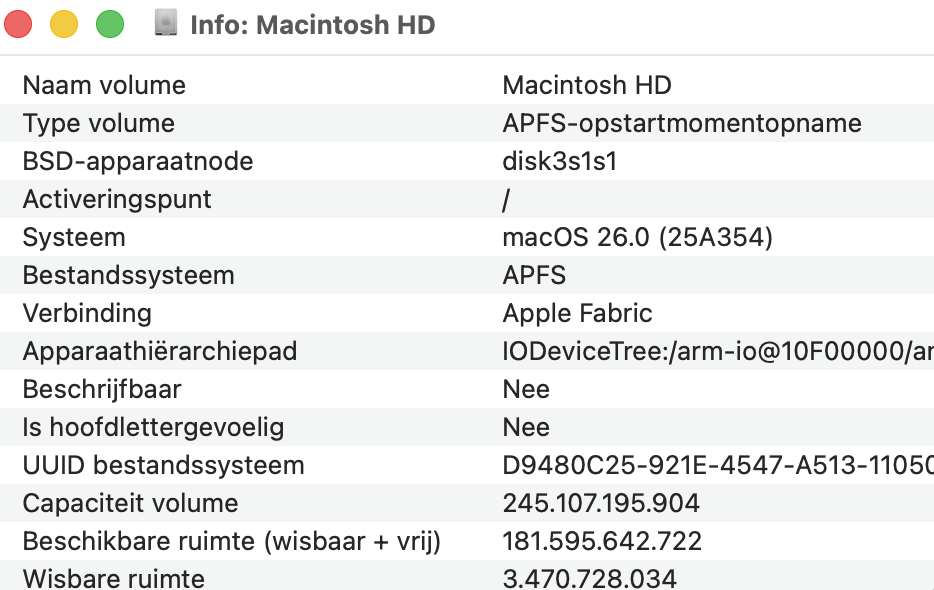Select the 'Beschrijfbaar' row label

[102, 389]
